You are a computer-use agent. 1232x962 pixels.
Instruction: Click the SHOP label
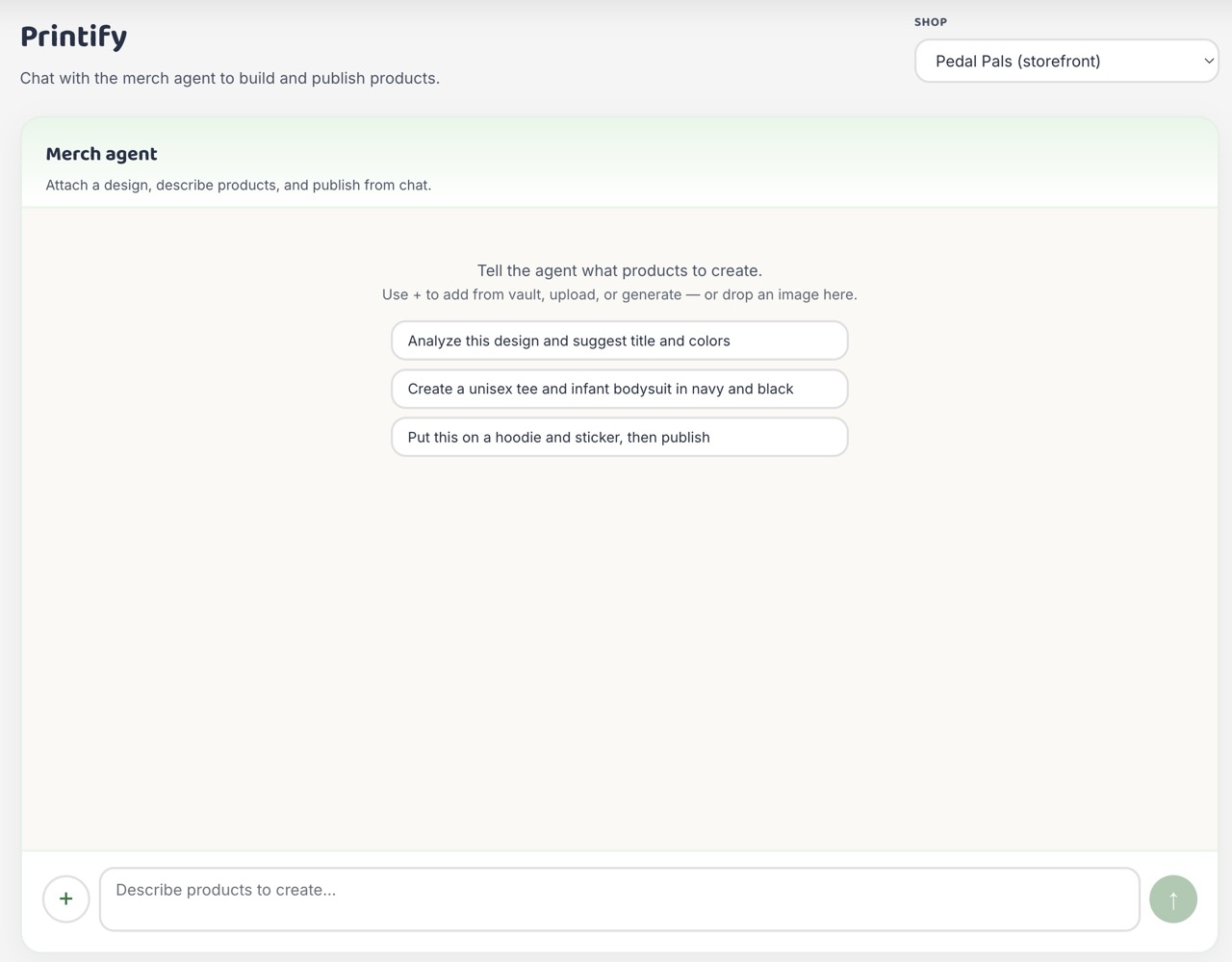(930, 21)
